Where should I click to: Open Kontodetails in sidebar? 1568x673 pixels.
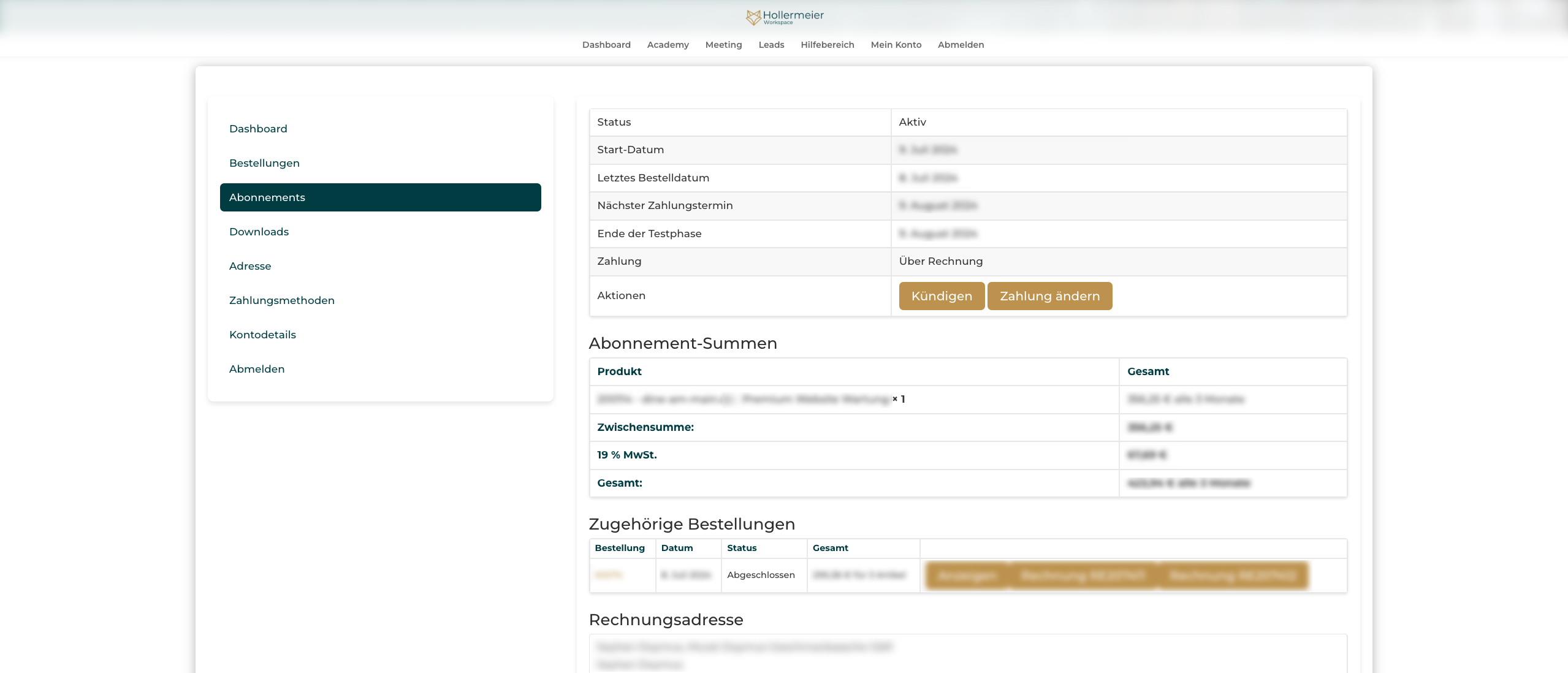[x=262, y=335]
